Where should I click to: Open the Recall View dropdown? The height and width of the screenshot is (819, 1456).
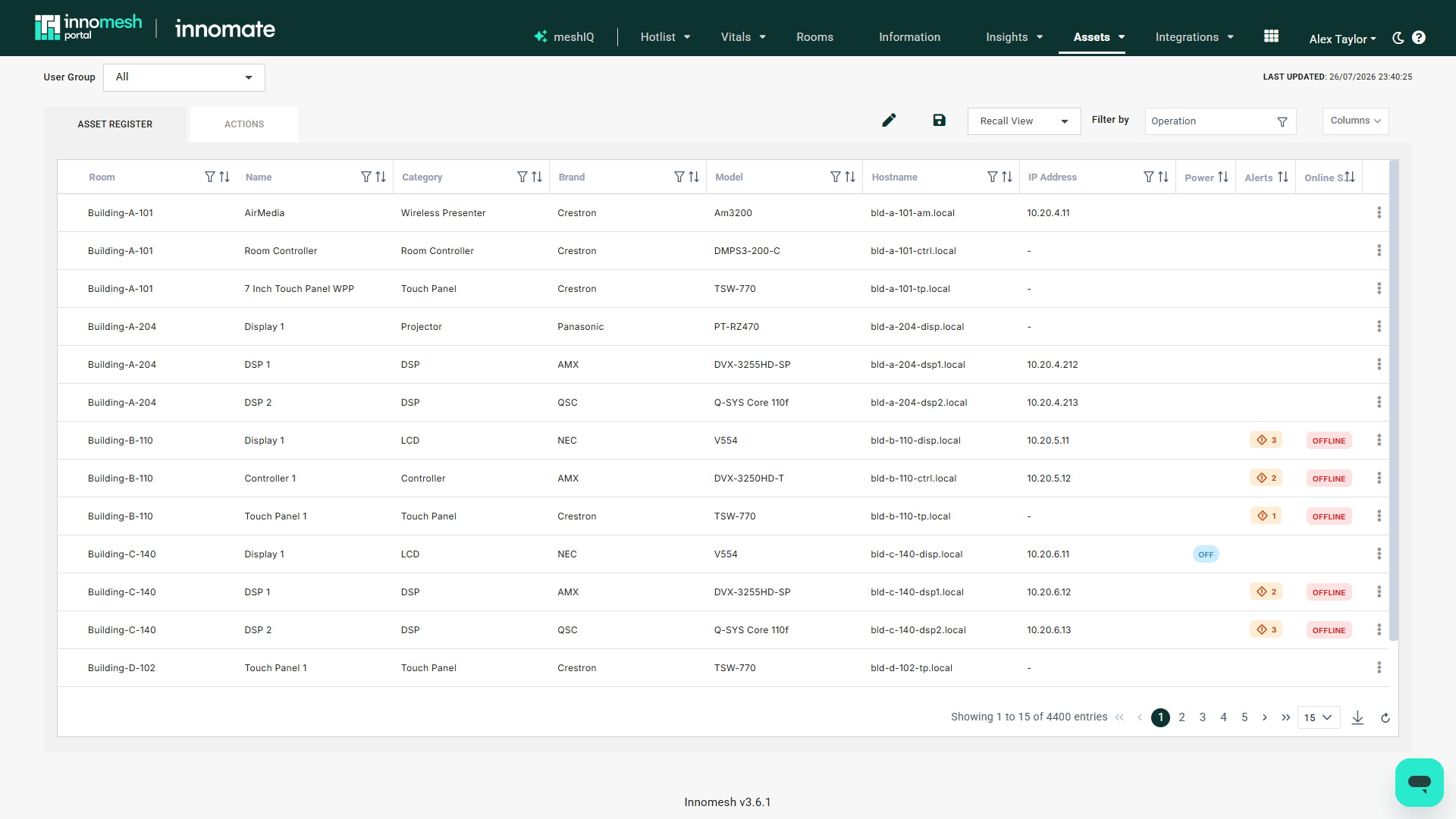1024,121
